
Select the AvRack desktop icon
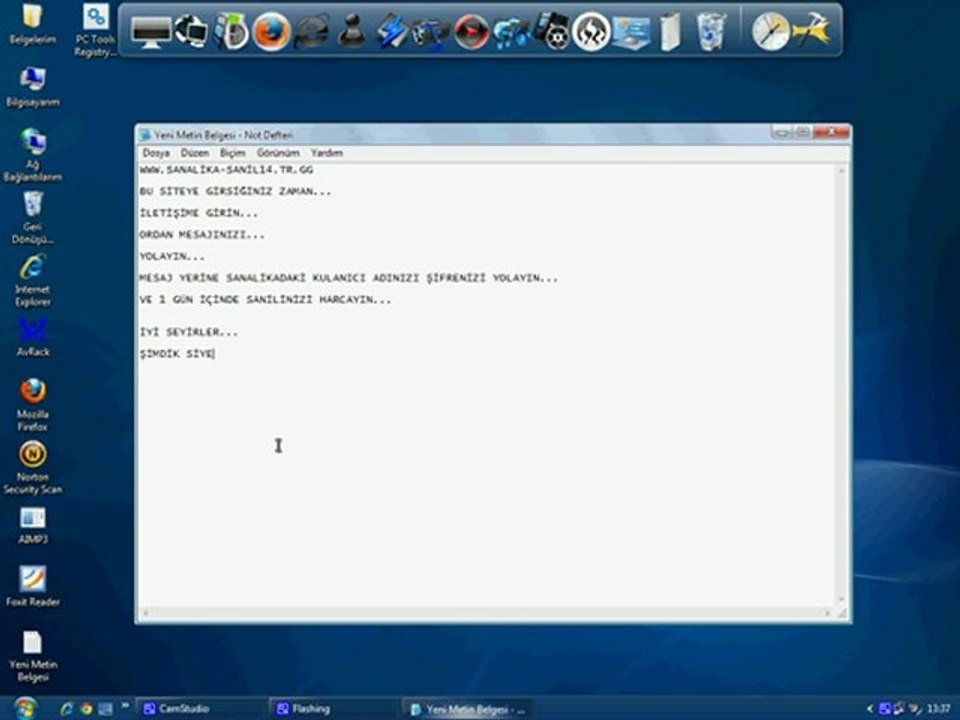point(32,337)
